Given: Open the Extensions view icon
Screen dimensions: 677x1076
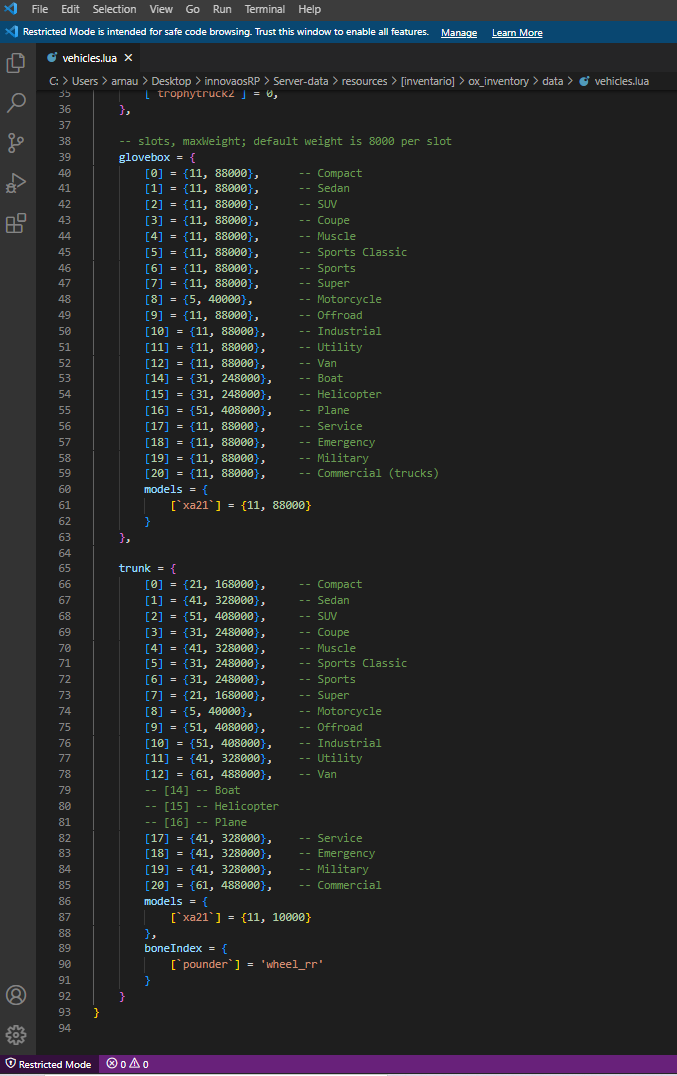Looking at the screenshot, I should click(16, 223).
